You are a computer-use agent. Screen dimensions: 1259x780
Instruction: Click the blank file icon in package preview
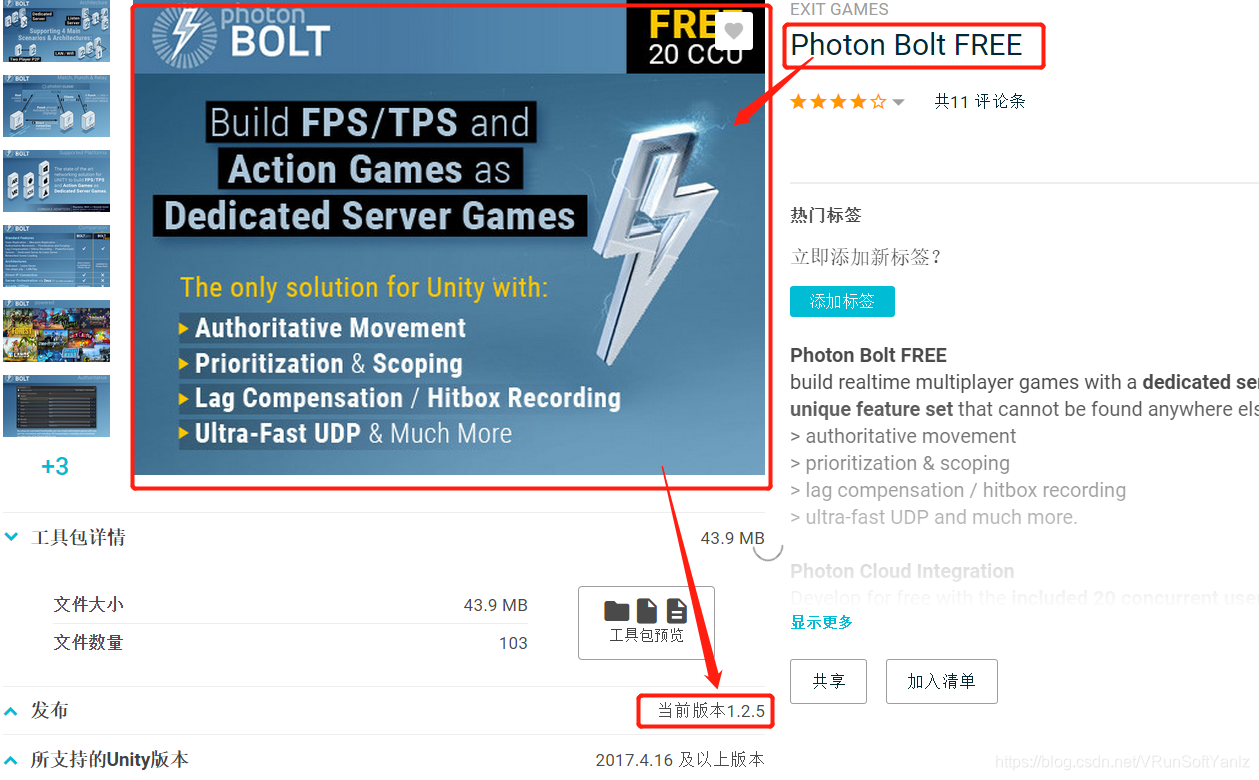647,610
